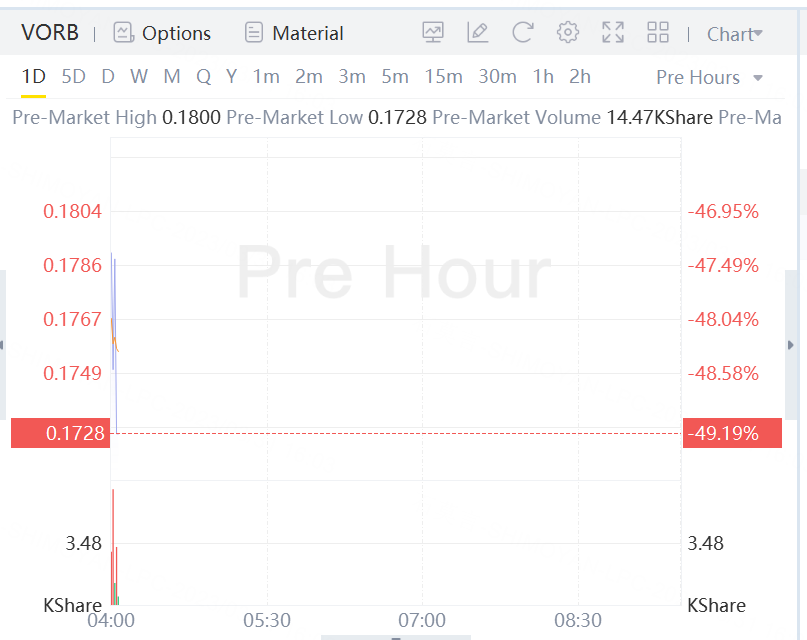
Task: Click the Material document icon
Action: click(x=254, y=33)
